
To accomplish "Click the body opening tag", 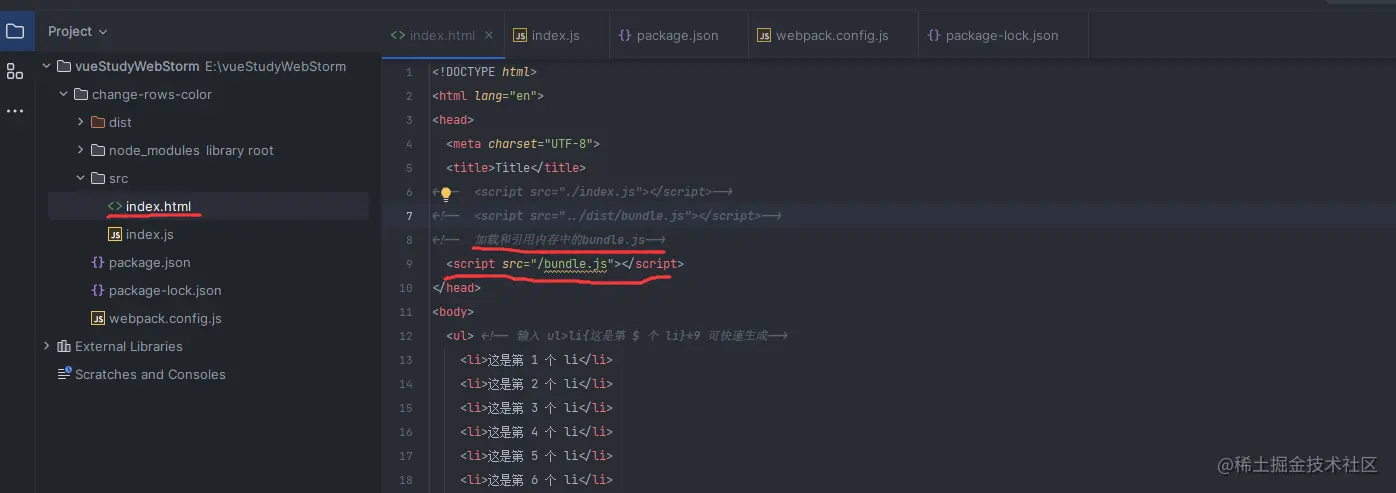I will point(453,312).
